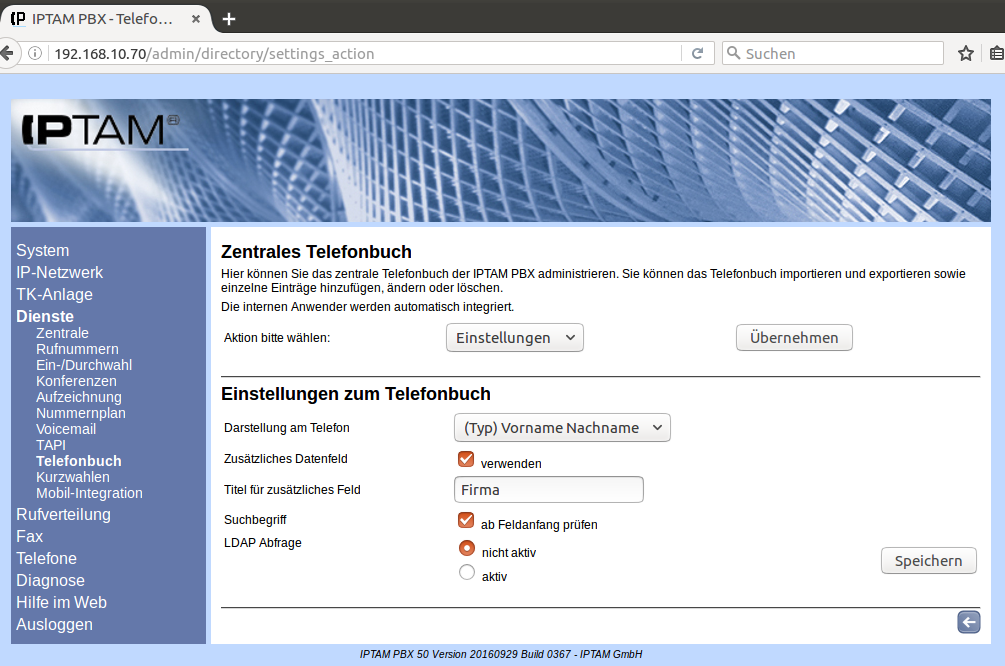Expand the 'Rufverteilung' sidebar section
This screenshot has height=666, width=1005.
click(63, 514)
